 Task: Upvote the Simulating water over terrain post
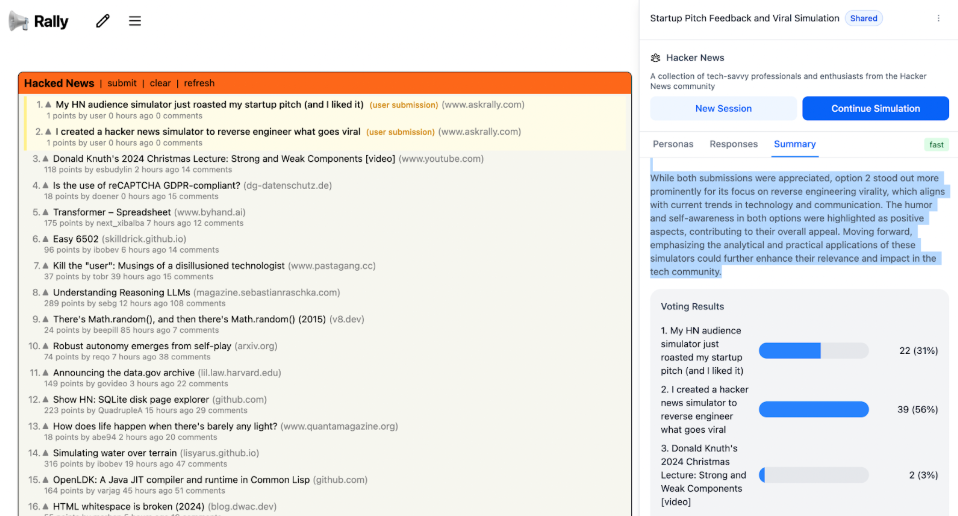[46, 453]
